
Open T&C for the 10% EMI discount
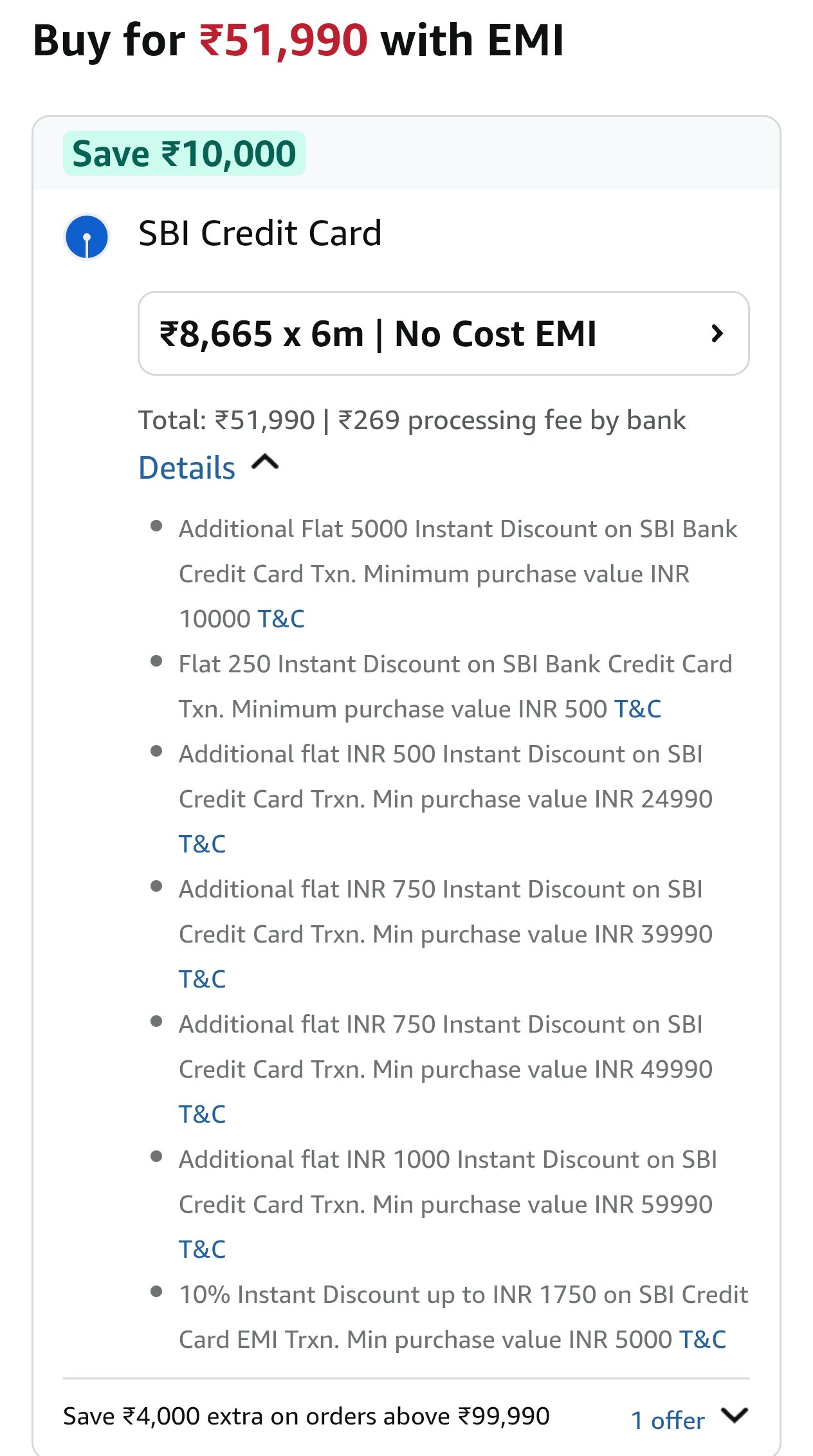point(702,1340)
